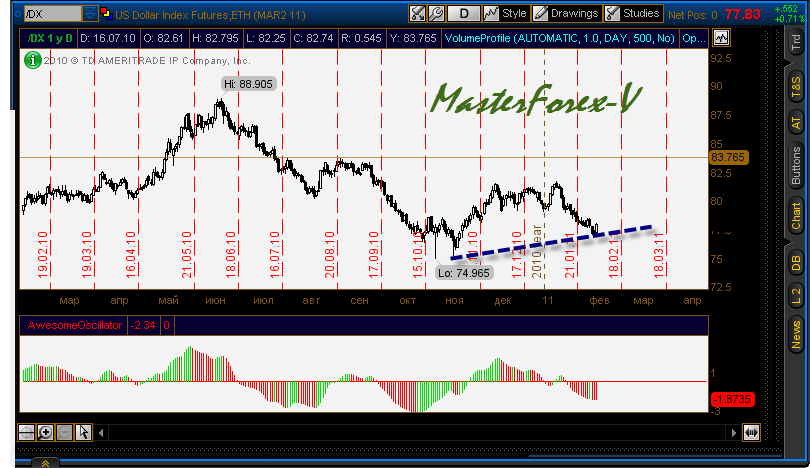Open the AT side tab
810x468 pixels.
coord(796,123)
